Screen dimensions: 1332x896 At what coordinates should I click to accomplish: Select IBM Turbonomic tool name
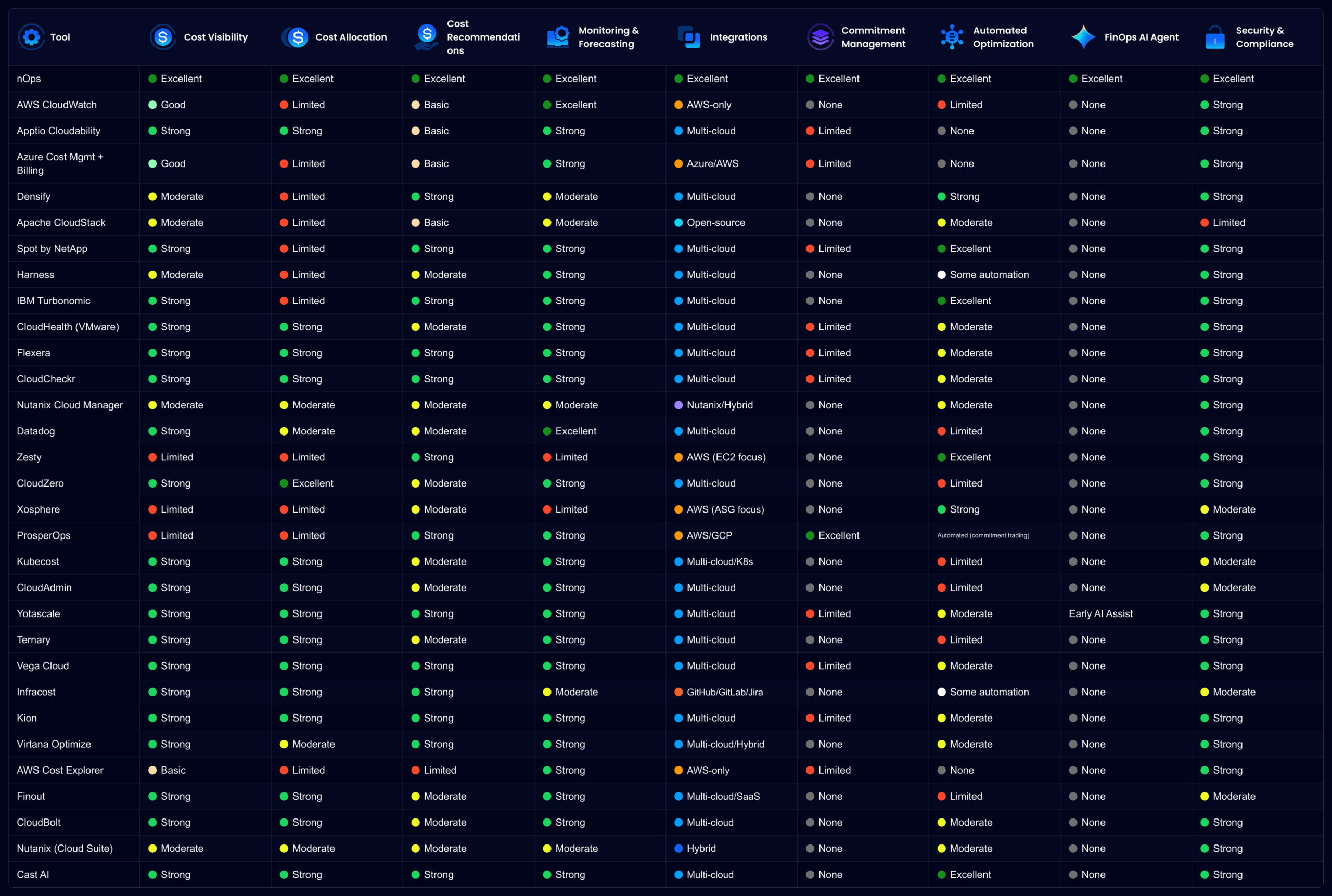click(53, 301)
